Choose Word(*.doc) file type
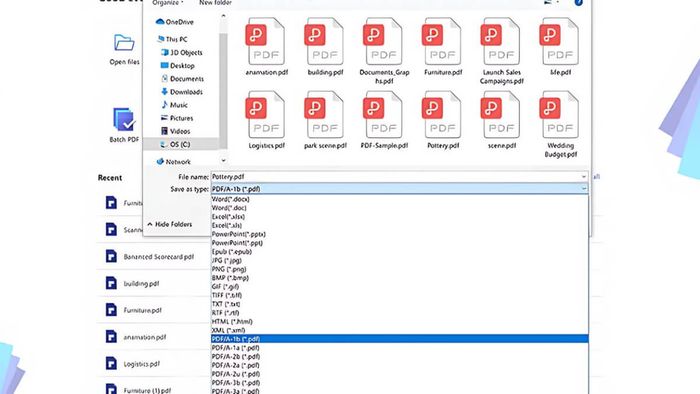 (400, 208)
